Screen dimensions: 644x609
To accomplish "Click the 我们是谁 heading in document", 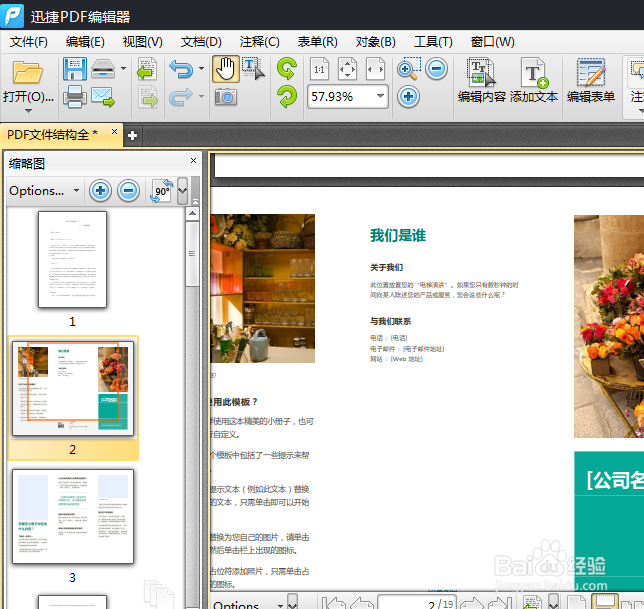I will pyautogui.click(x=398, y=235).
